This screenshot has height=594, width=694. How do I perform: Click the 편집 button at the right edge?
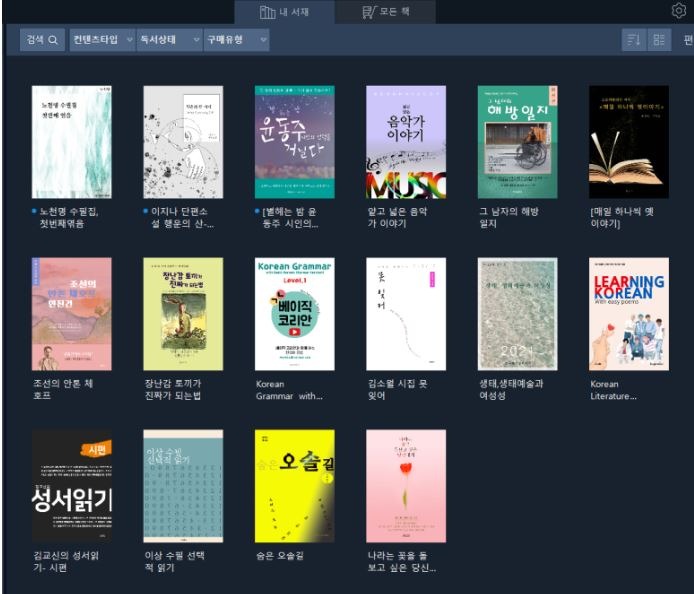coord(687,40)
